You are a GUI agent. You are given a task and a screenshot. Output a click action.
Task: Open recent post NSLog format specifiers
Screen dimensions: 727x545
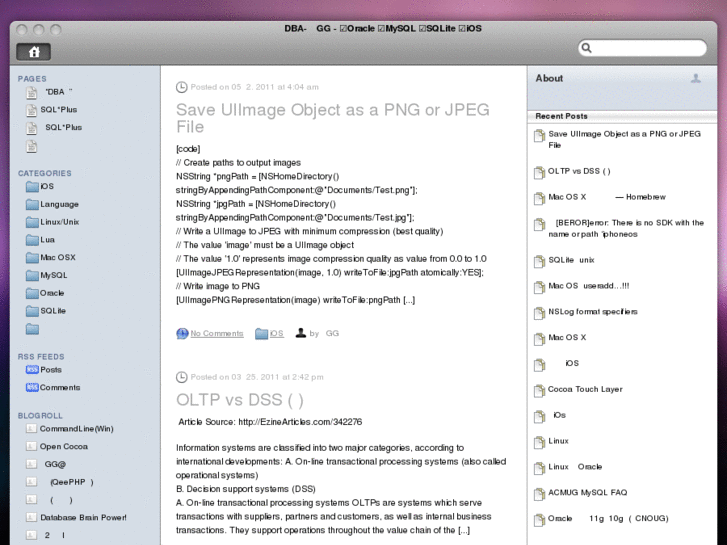click(592, 312)
